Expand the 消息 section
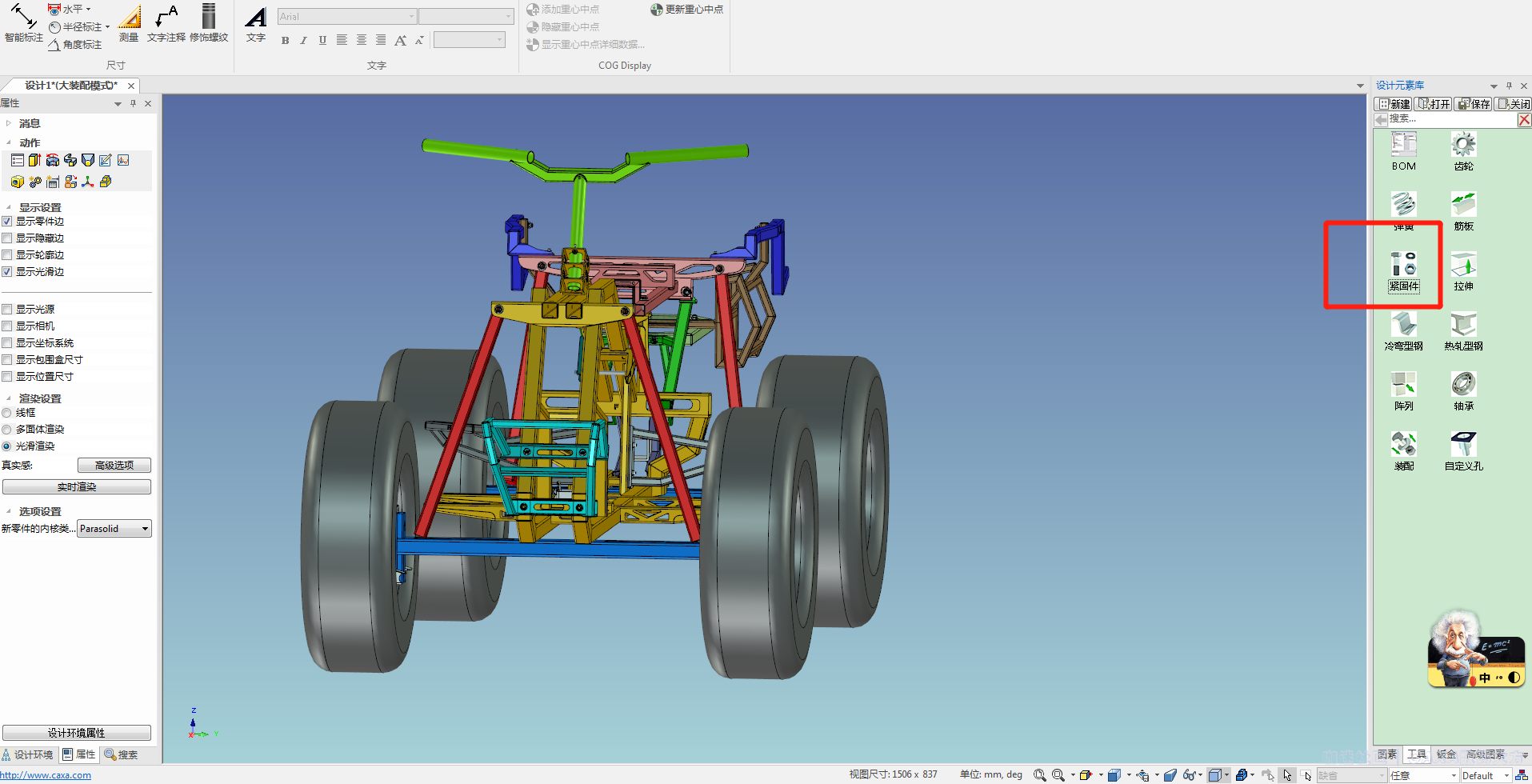 tap(9, 123)
